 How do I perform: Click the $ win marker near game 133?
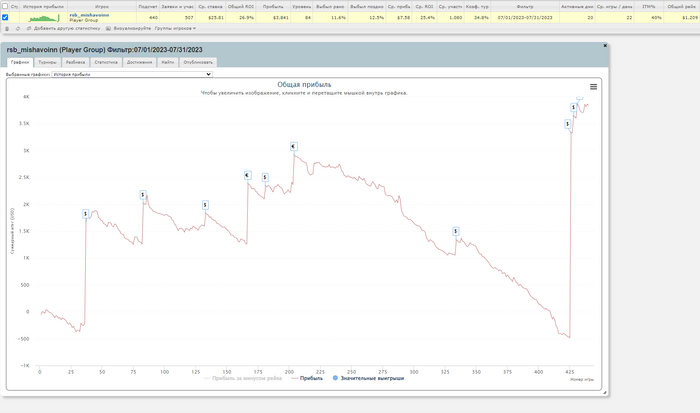coord(205,205)
